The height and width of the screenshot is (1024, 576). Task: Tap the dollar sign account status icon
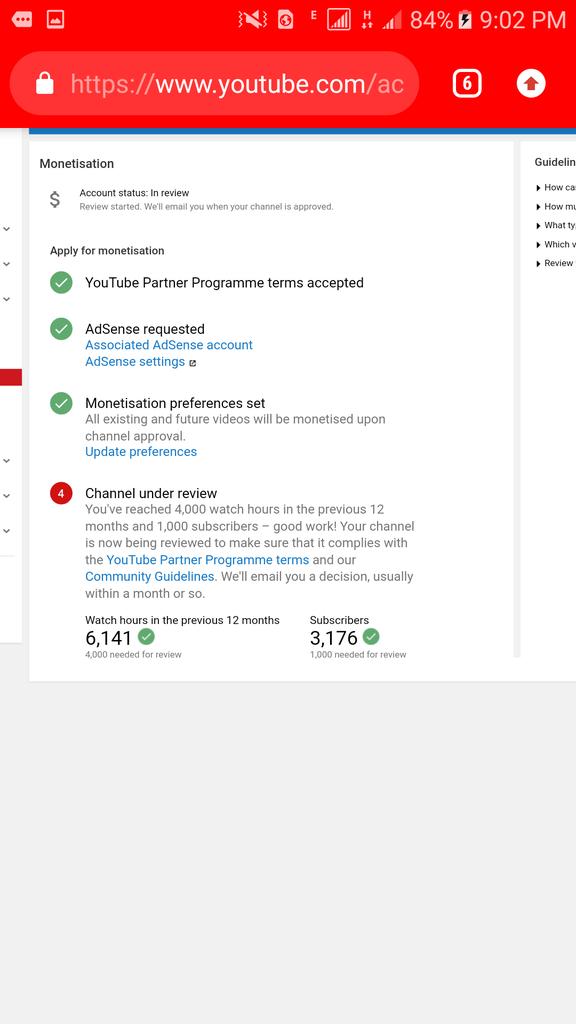pyautogui.click(x=55, y=199)
